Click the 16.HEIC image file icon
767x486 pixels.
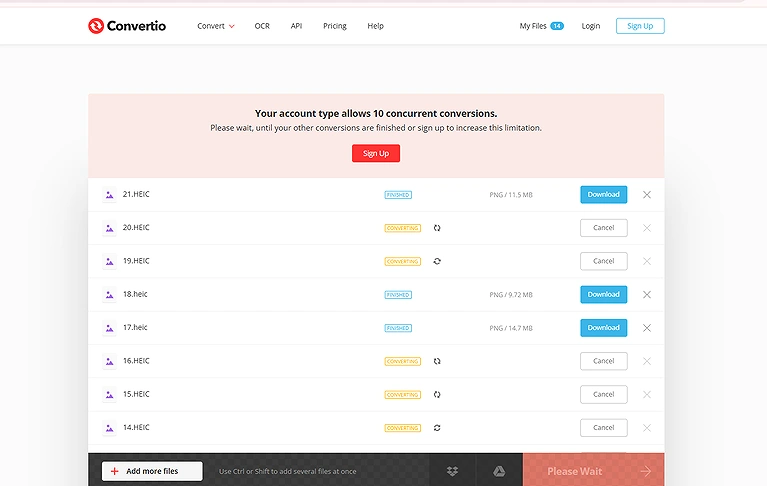[x=110, y=361]
